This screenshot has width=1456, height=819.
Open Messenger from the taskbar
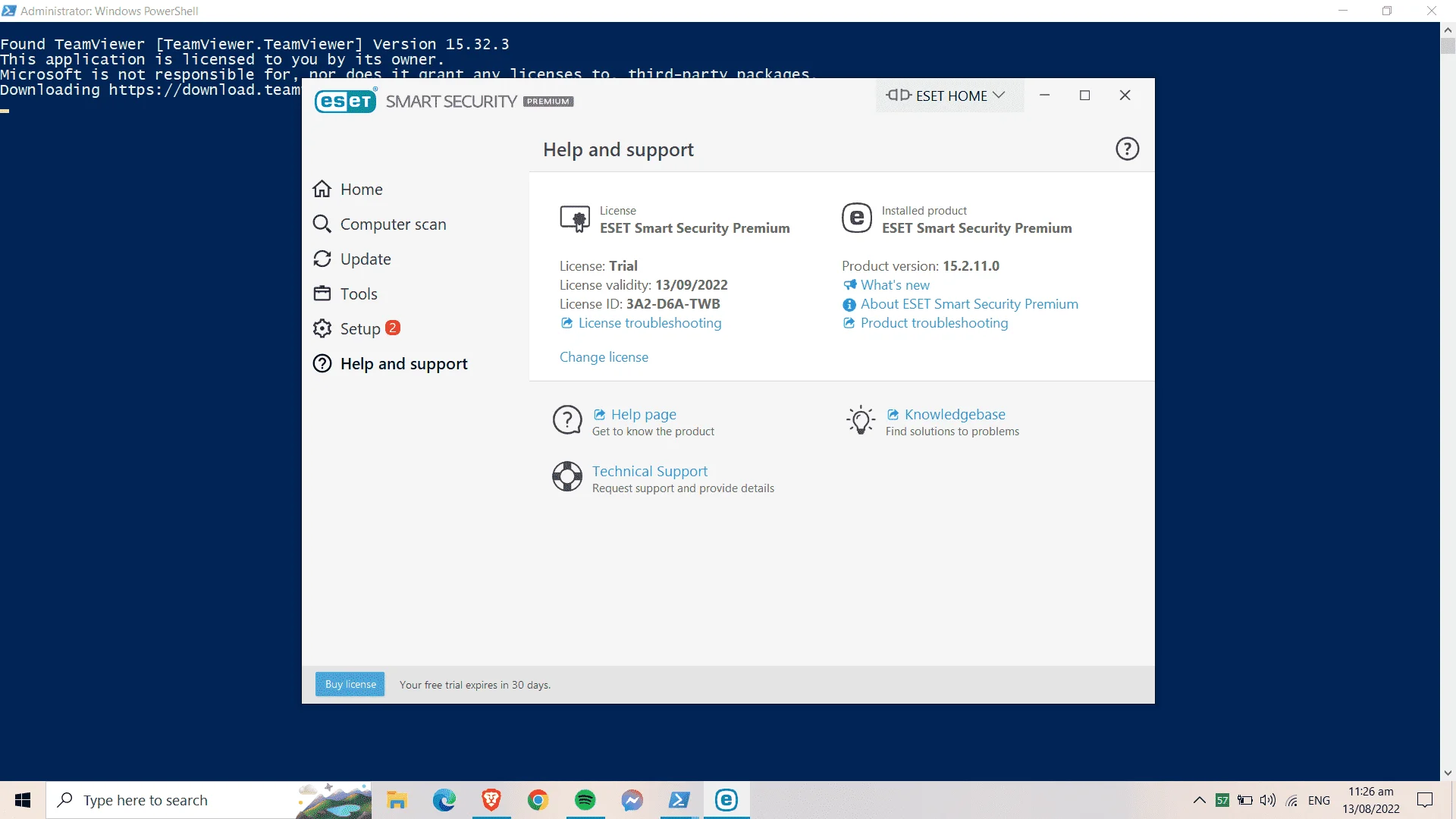coord(632,800)
